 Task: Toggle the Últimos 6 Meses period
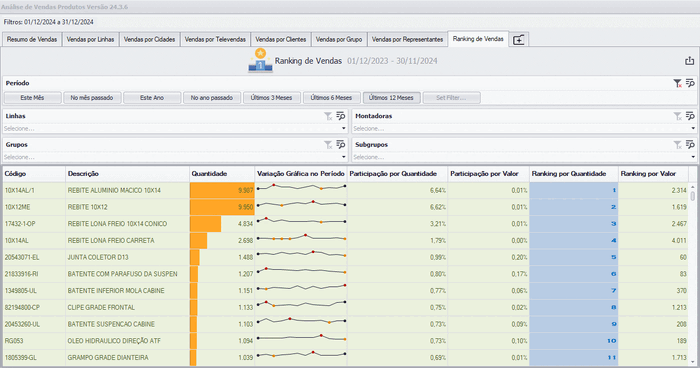point(332,98)
